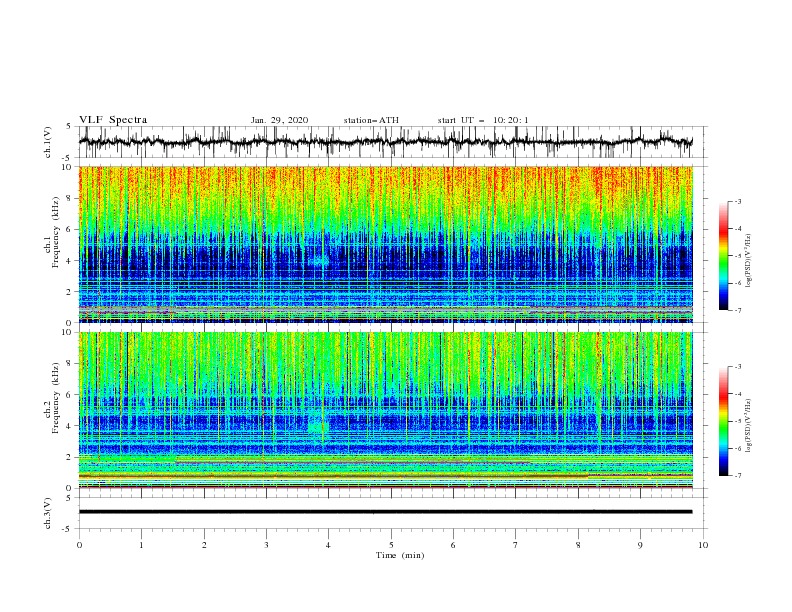Viewport: 792px width, 612px height.
Task: Click the ch.2 spectrogram color scale bar
Action: tap(723, 421)
